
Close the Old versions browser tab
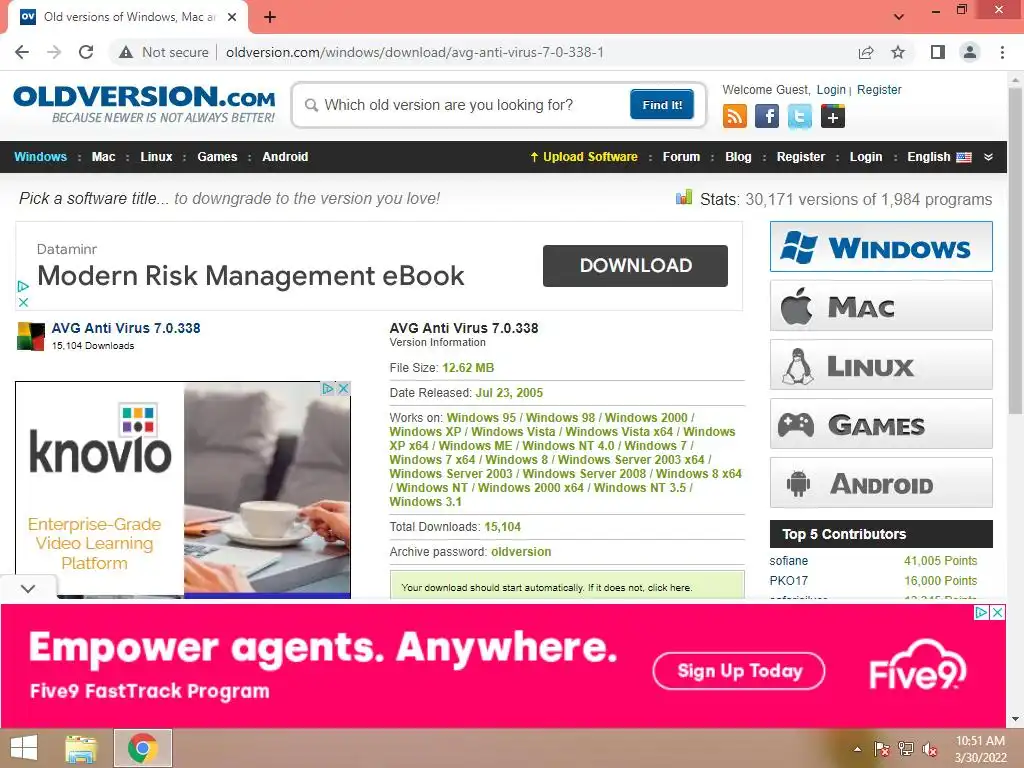232,17
